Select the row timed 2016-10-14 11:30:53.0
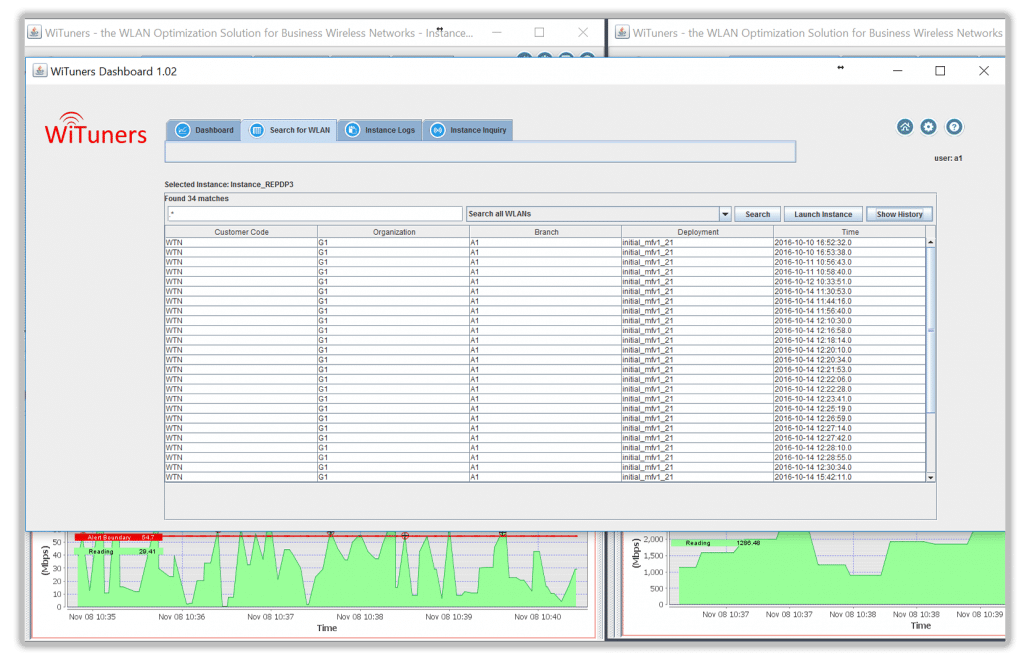Image resolution: width=1030 pixels, height=660 pixels. click(545, 292)
